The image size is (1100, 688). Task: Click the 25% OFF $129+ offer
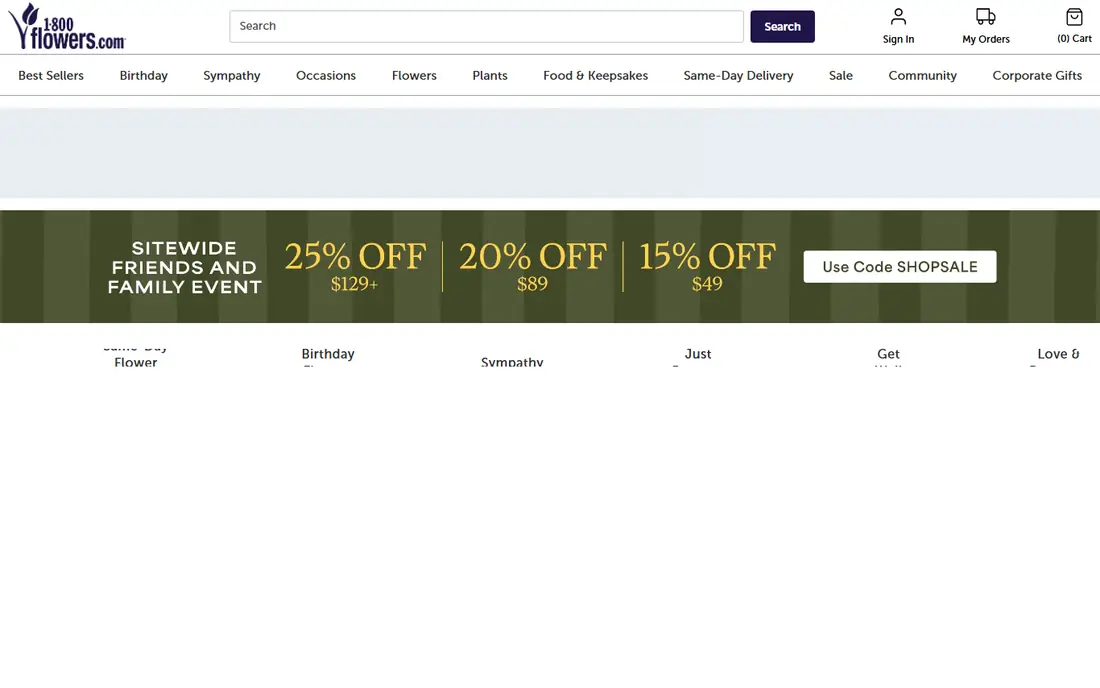pos(355,266)
